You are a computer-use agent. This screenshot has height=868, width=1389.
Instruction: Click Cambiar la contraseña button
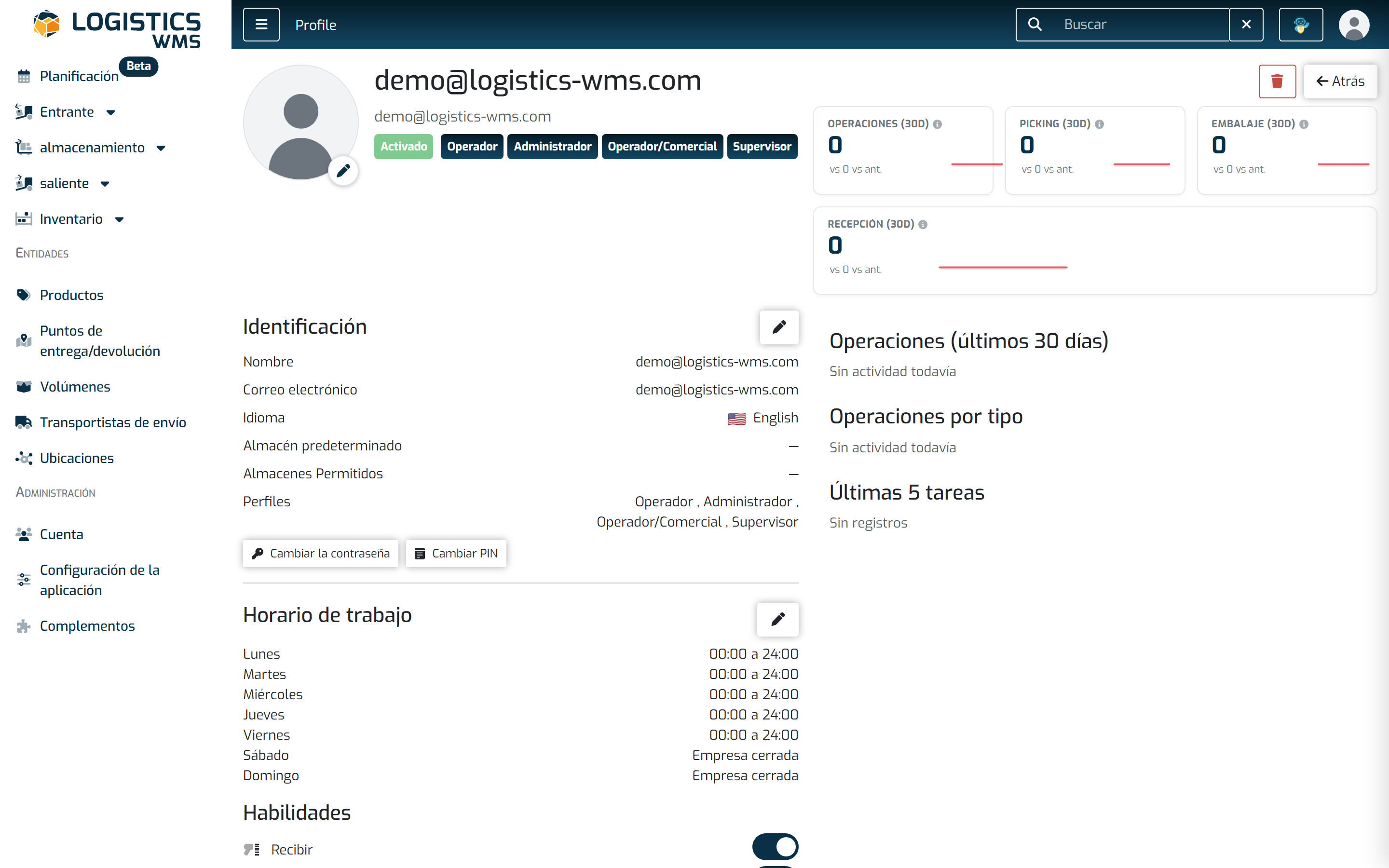tap(320, 554)
